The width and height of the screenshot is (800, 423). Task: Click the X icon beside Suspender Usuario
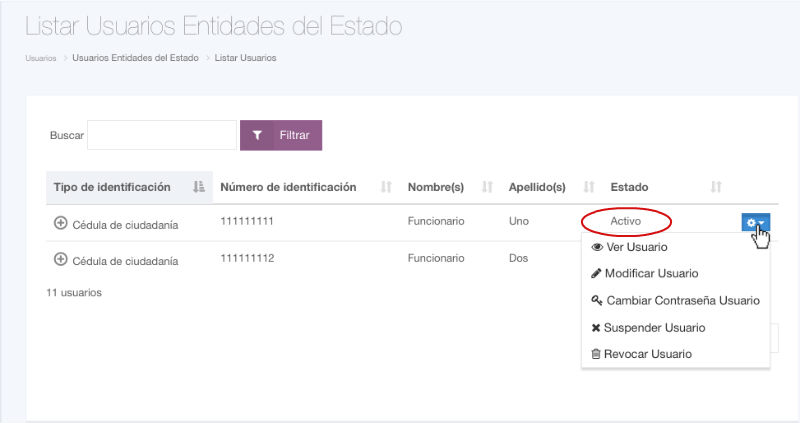click(596, 328)
